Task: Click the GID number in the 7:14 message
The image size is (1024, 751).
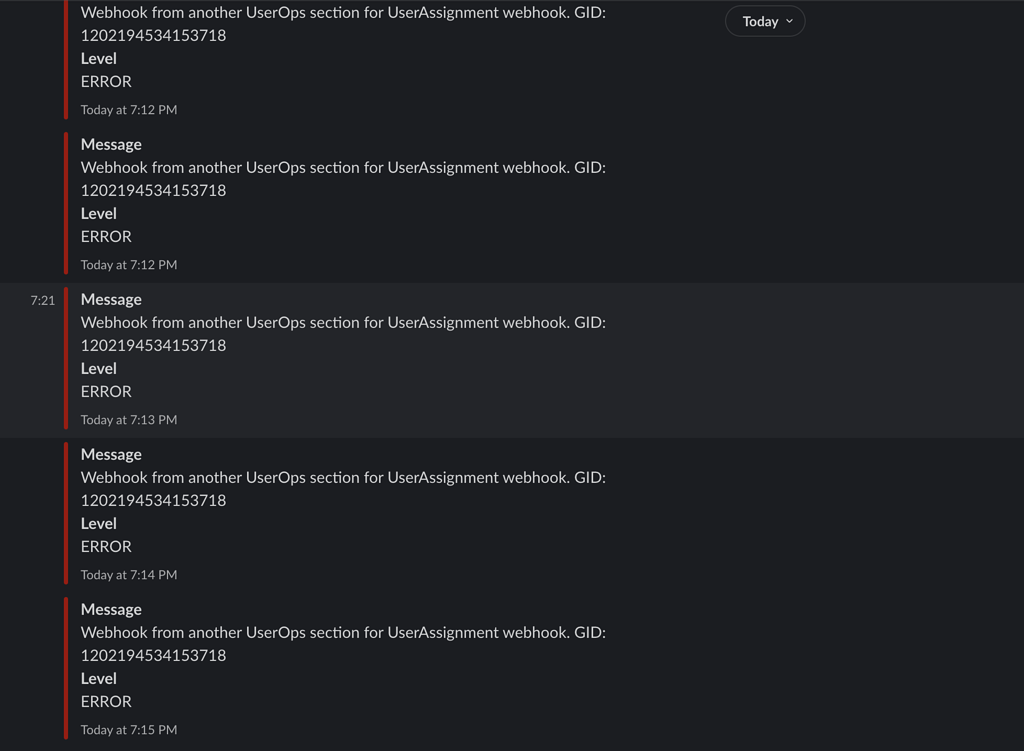Action: coord(153,500)
